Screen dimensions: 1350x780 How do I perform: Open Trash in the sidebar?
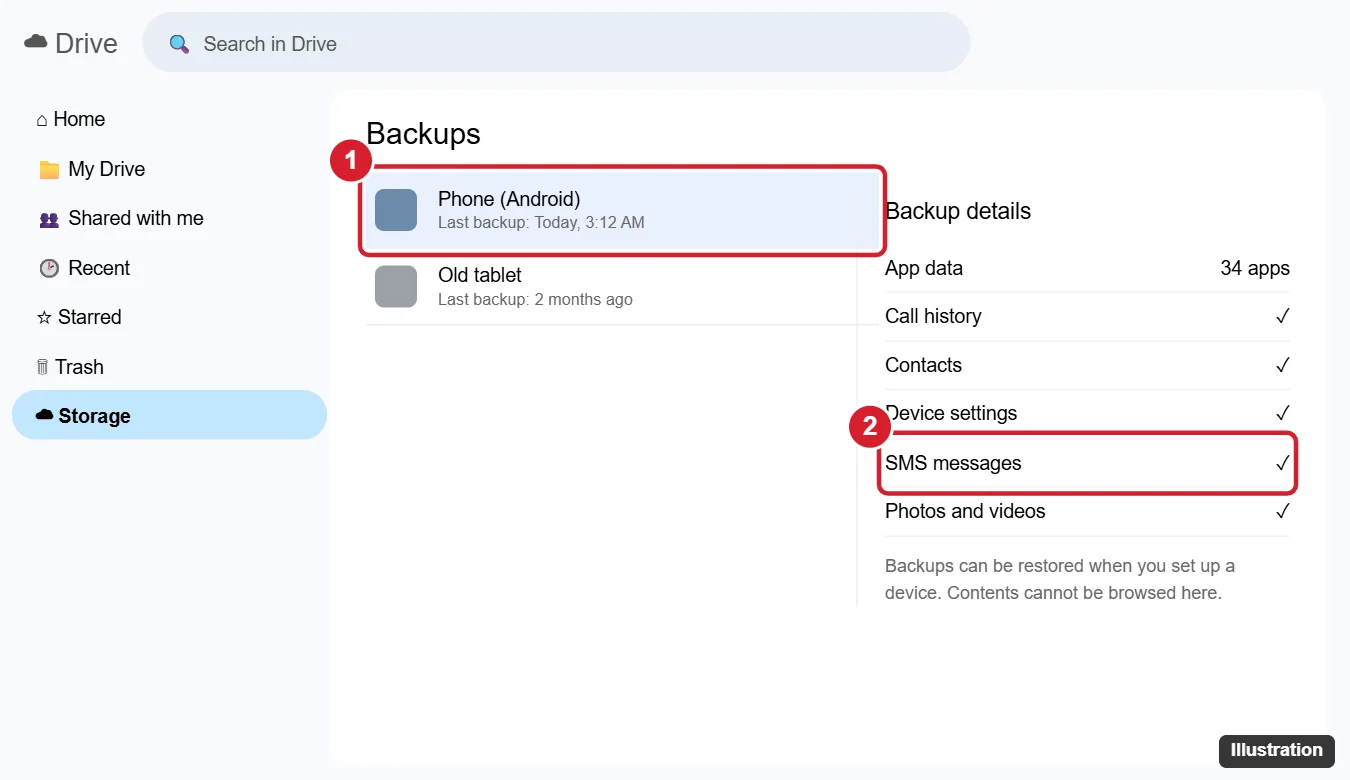169,367
